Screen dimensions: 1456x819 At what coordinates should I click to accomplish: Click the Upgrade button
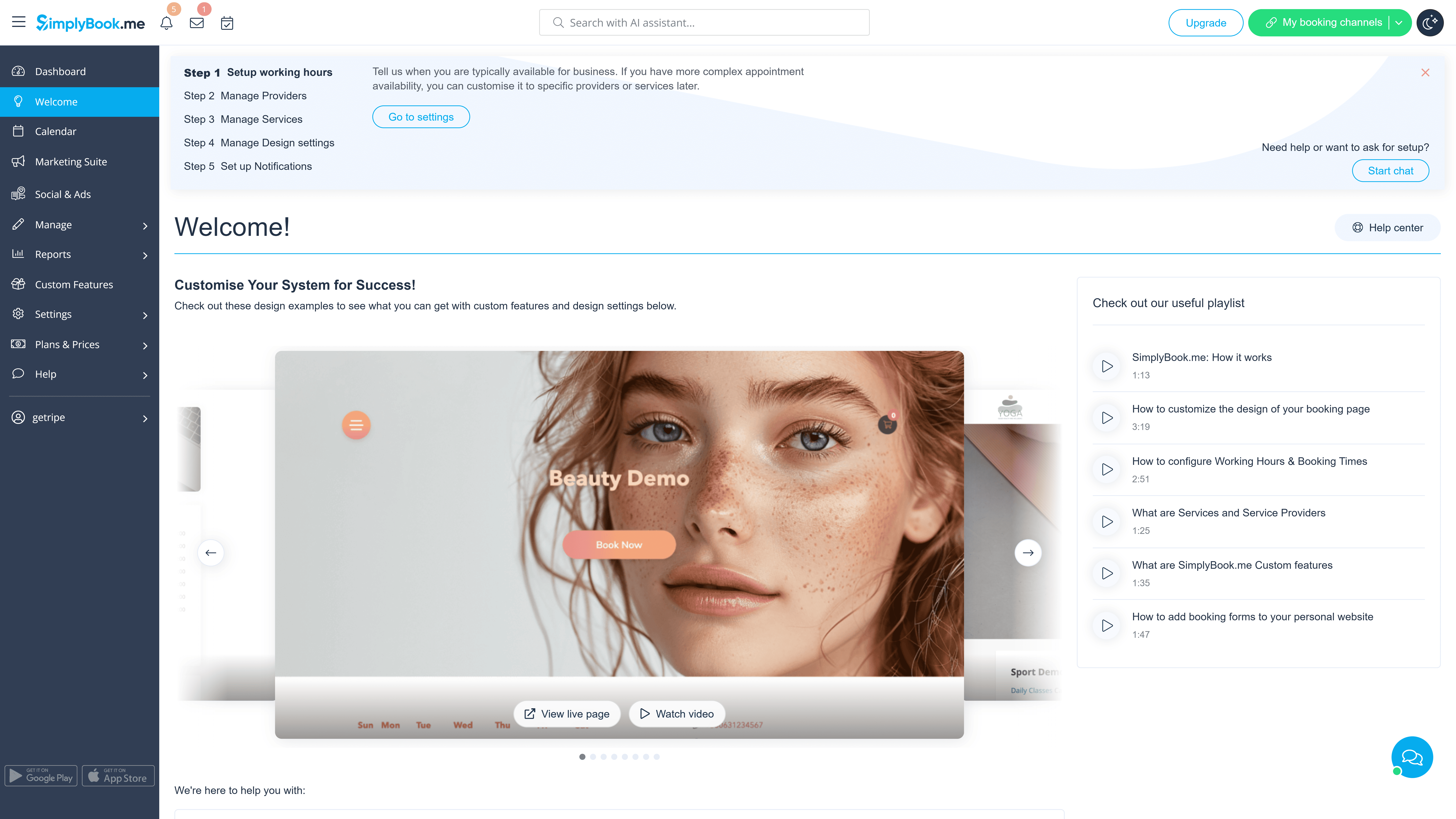1206,23
